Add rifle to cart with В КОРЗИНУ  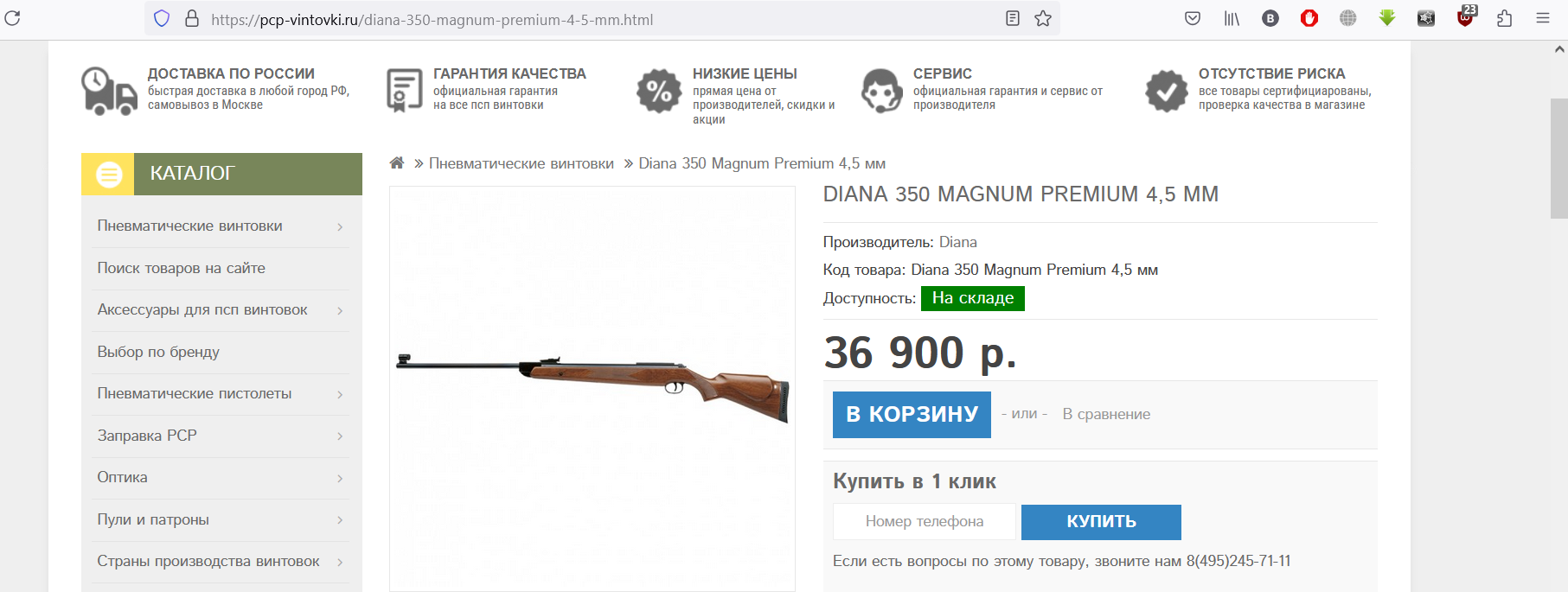(x=912, y=415)
